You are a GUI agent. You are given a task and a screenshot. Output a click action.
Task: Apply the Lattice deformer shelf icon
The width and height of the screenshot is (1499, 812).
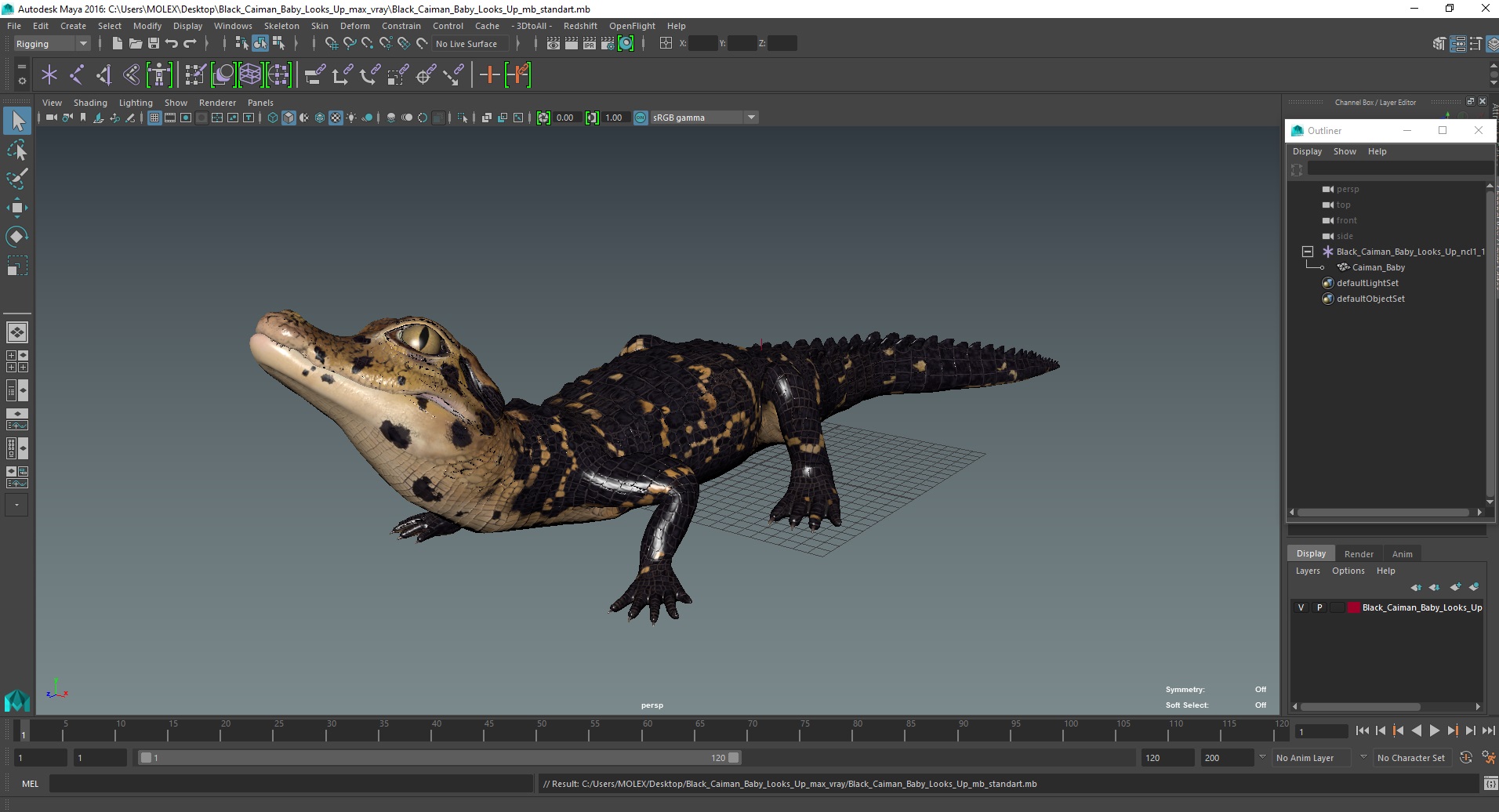250,75
